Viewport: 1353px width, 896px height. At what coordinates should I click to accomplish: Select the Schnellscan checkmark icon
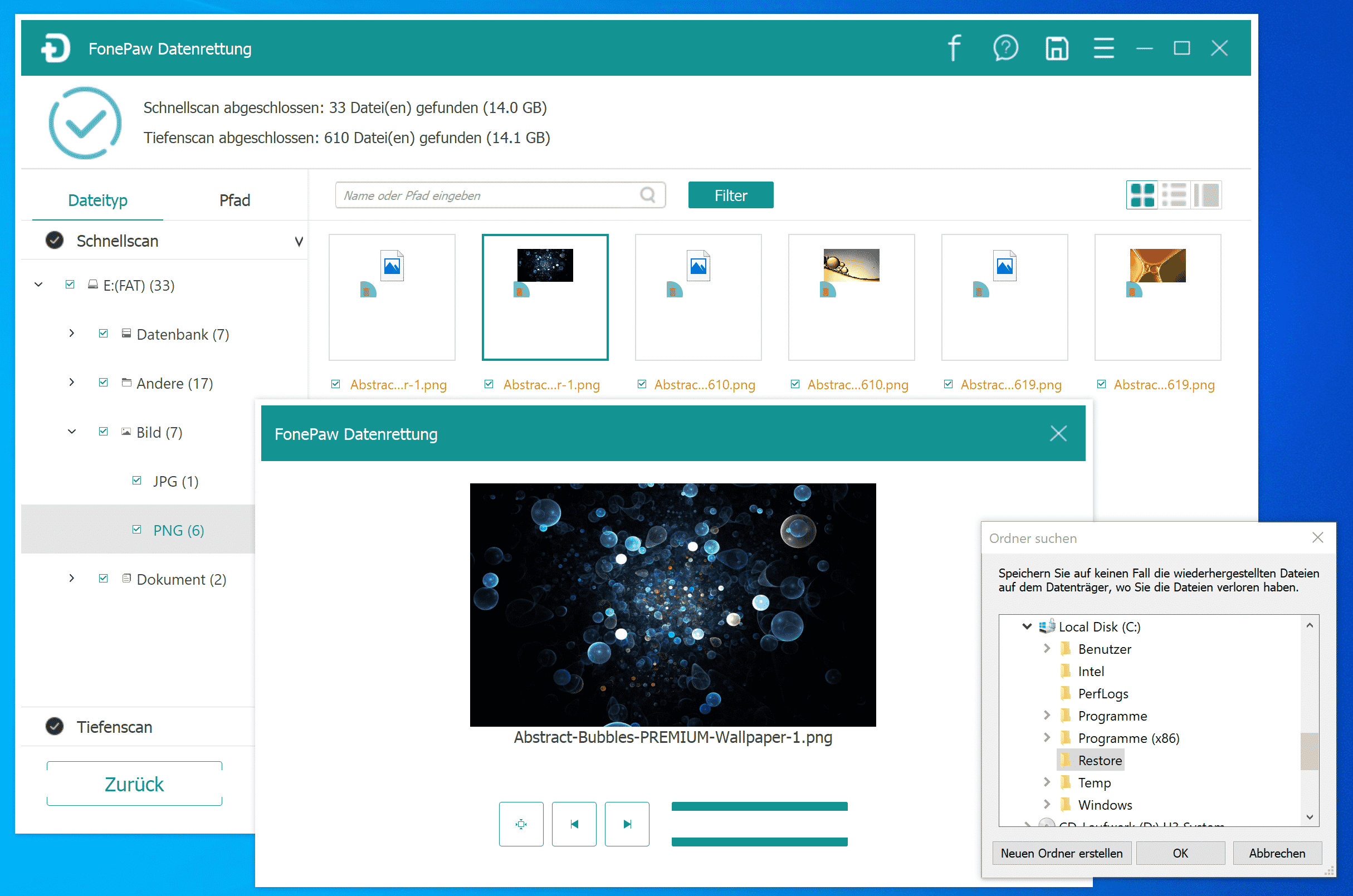(54, 241)
